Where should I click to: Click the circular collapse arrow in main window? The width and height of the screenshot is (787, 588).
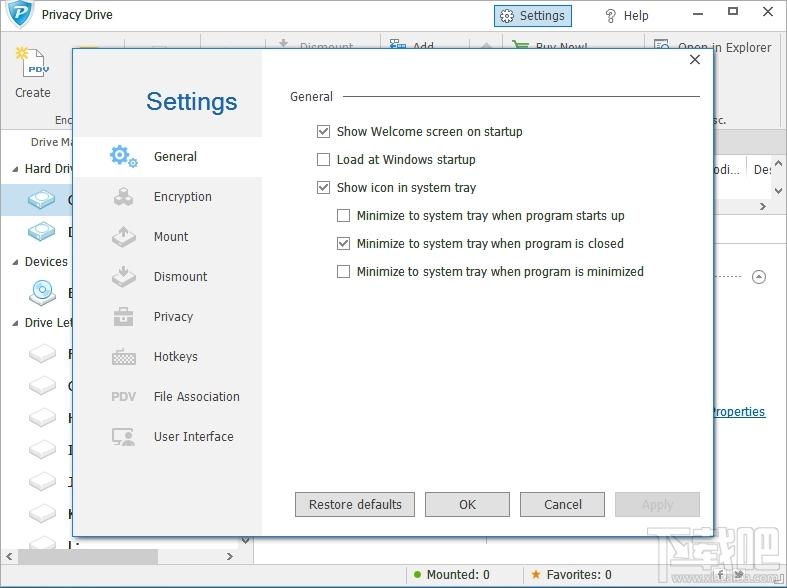(759, 276)
